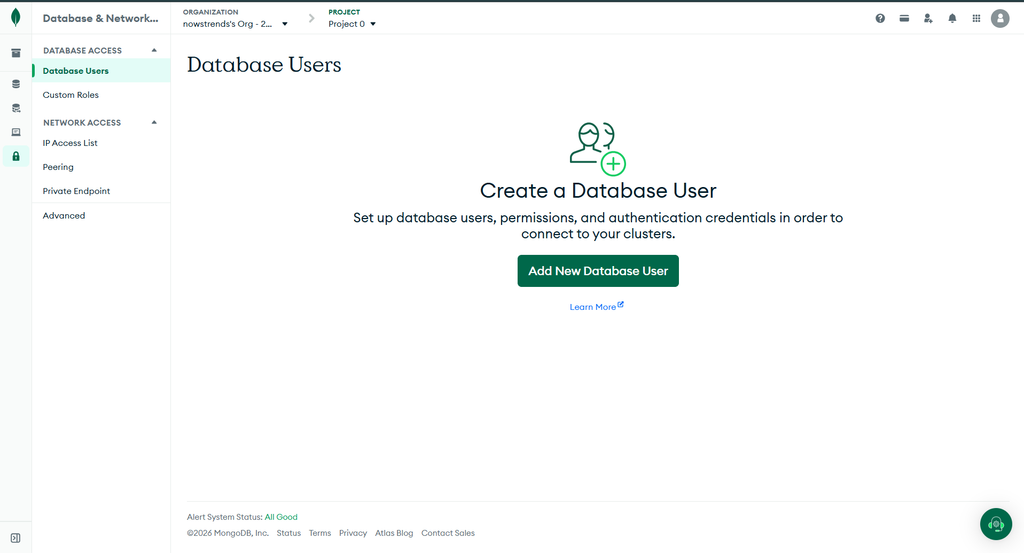Click the Create Database User illustration
This screenshot has height=553, width=1024.
tap(598, 149)
